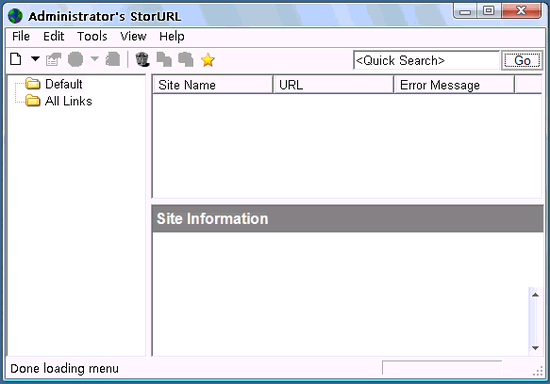This screenshot has height=384, width=550.
Task: Click the New document toolbar icon
Action: click(16, 59)
